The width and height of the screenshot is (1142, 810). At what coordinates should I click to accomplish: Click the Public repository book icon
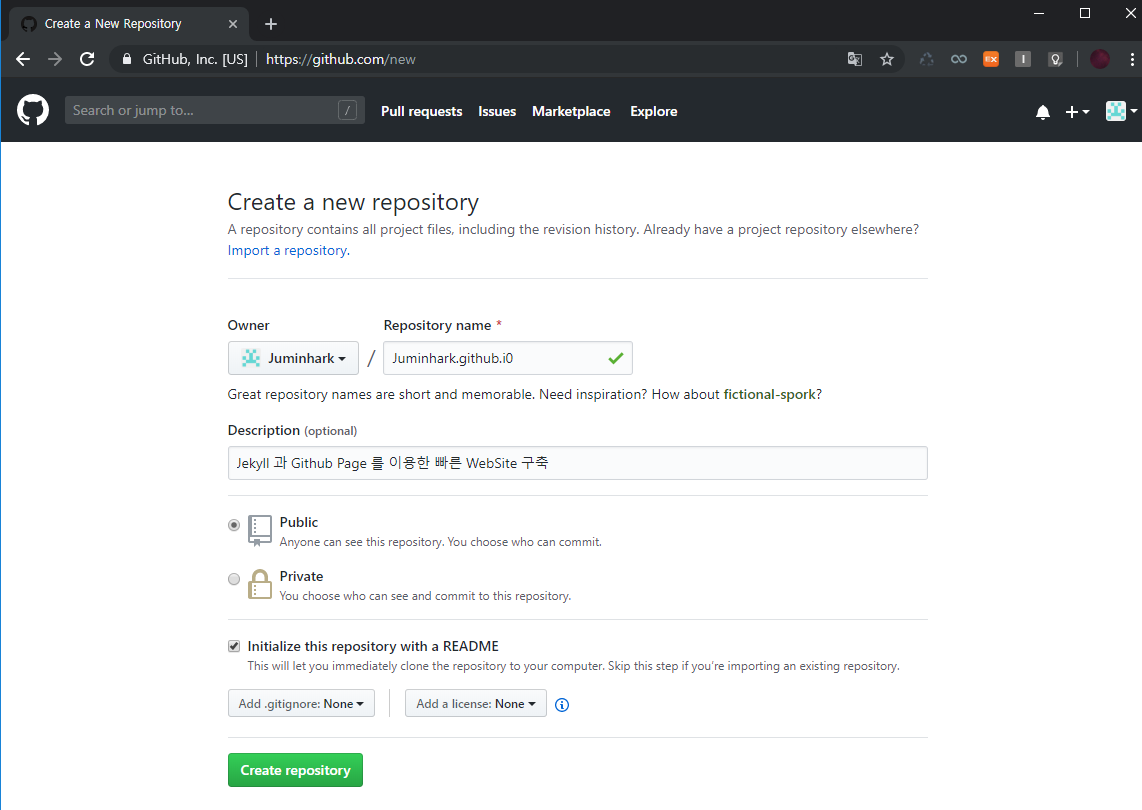coord(260,530)
